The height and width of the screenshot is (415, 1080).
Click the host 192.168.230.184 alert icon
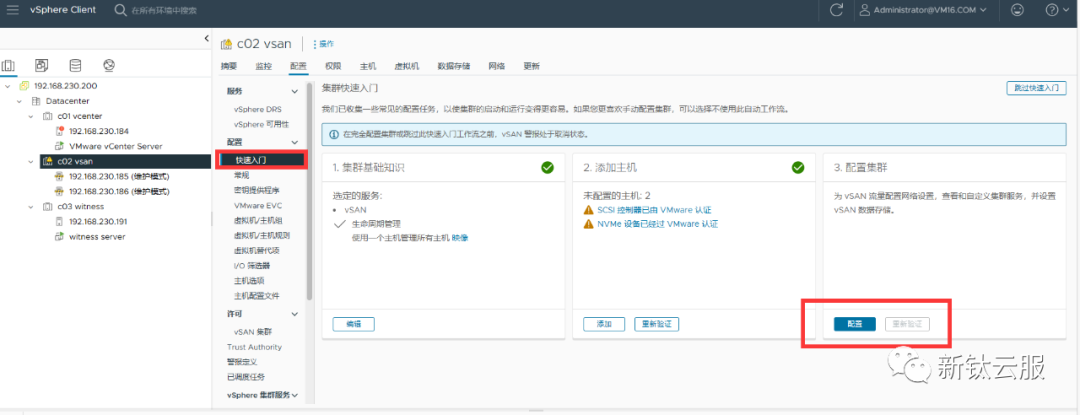[59, 131]
